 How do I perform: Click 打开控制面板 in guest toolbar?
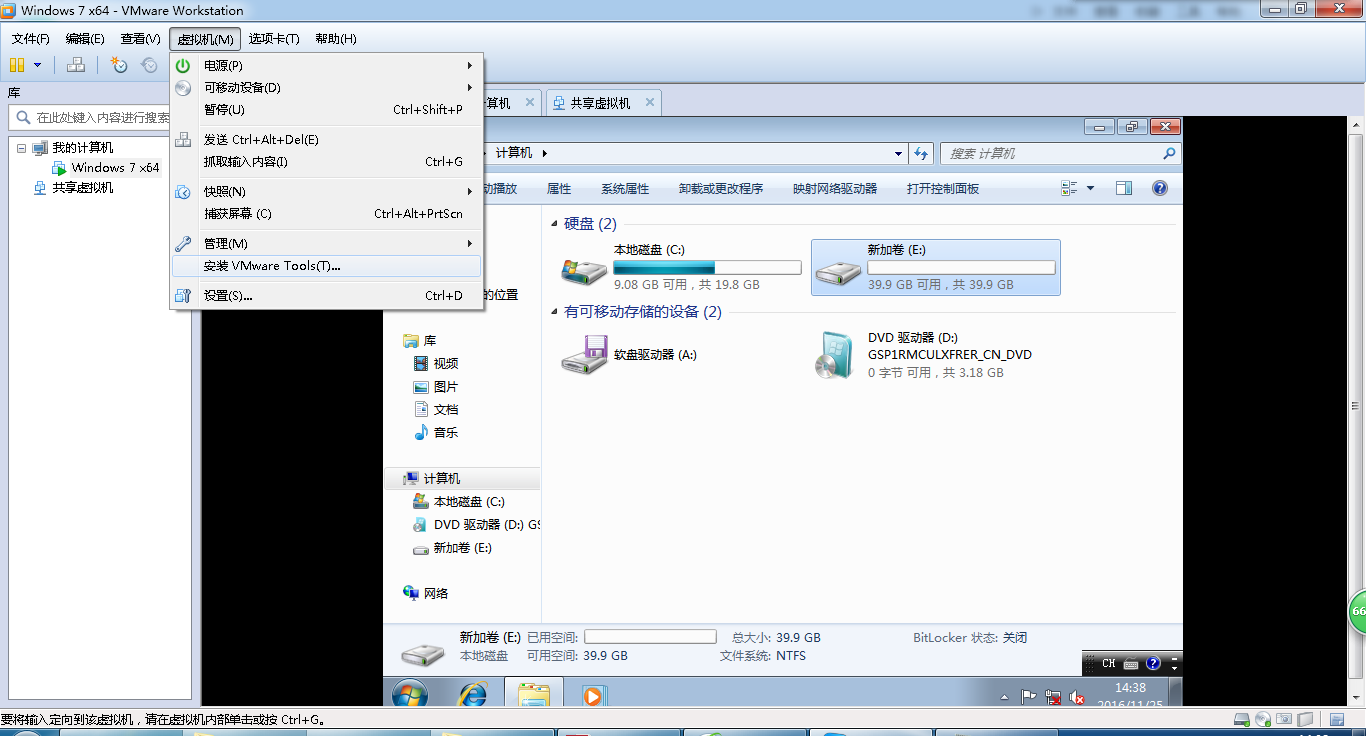(943, 188)
